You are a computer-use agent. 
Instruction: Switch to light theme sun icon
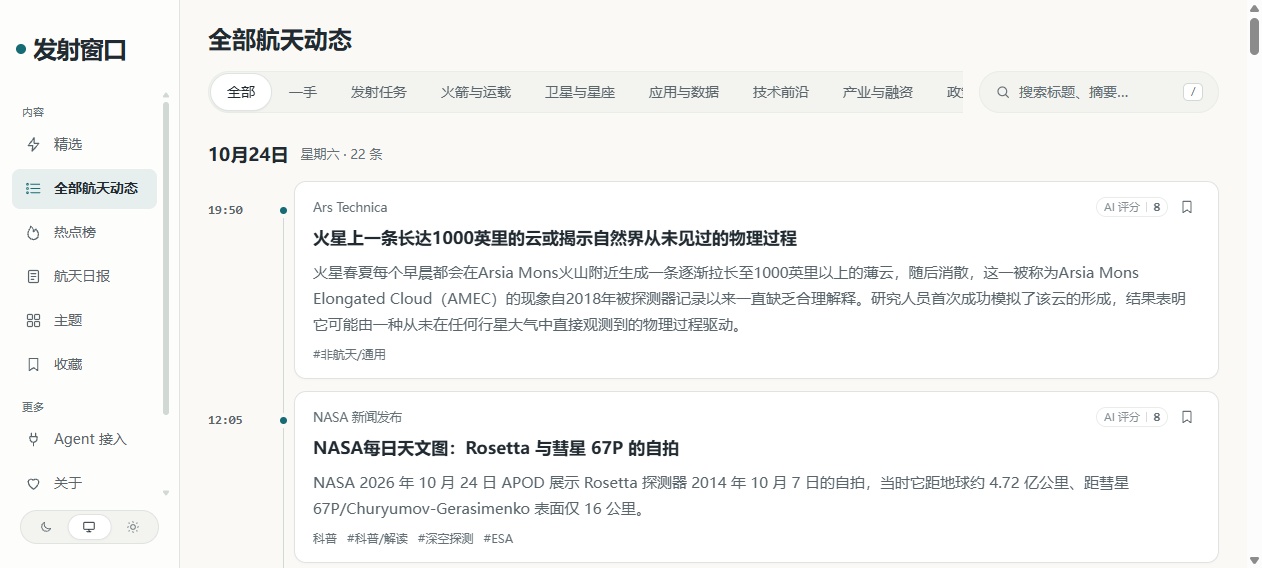(132, 527)
